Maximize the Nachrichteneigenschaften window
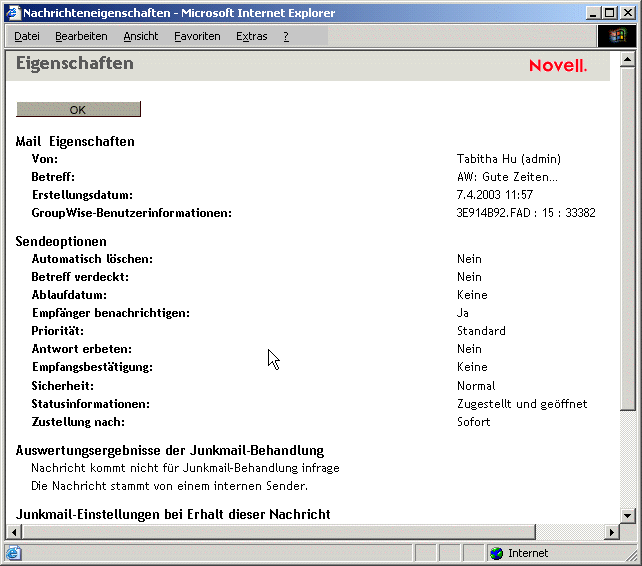 609,13
